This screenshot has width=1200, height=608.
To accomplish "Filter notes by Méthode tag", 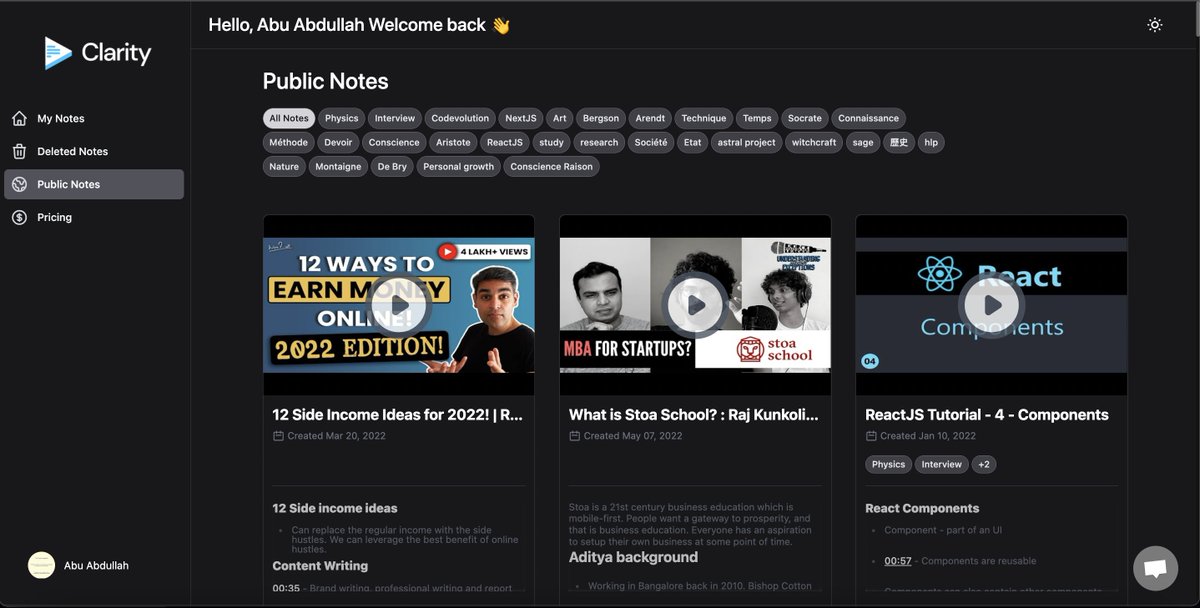I will point(289,142).
